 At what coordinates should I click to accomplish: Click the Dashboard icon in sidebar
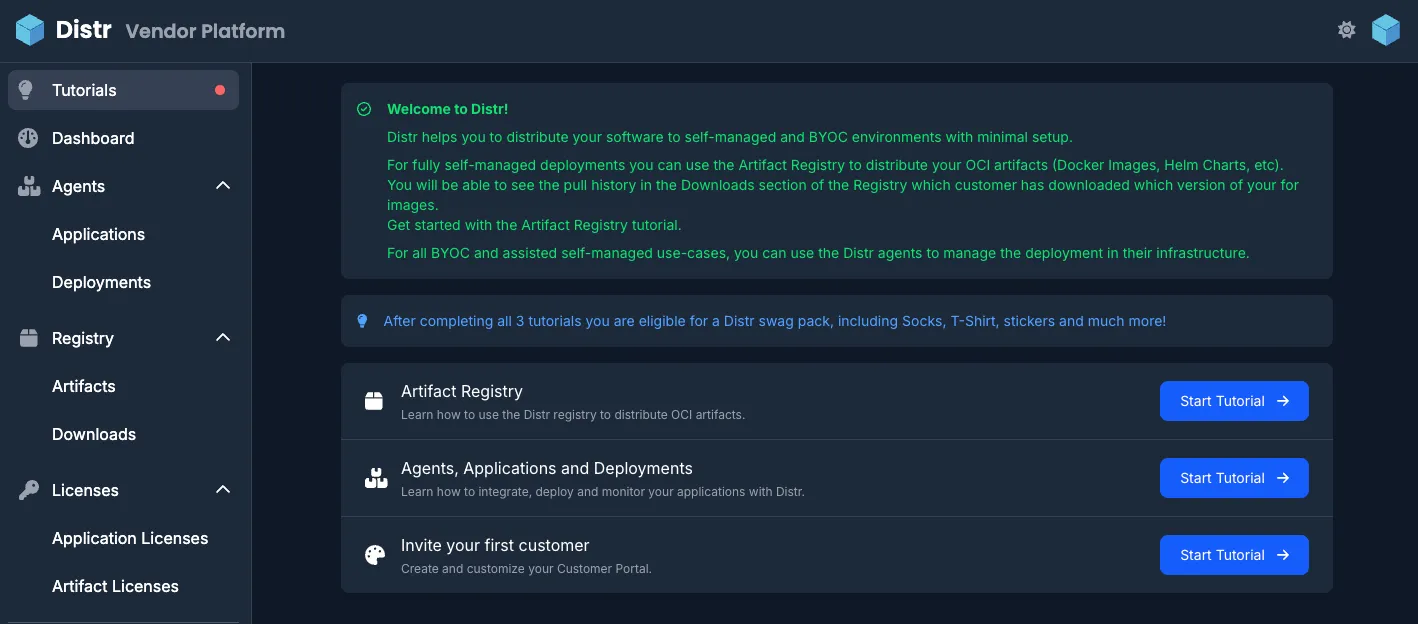(27, 137)
